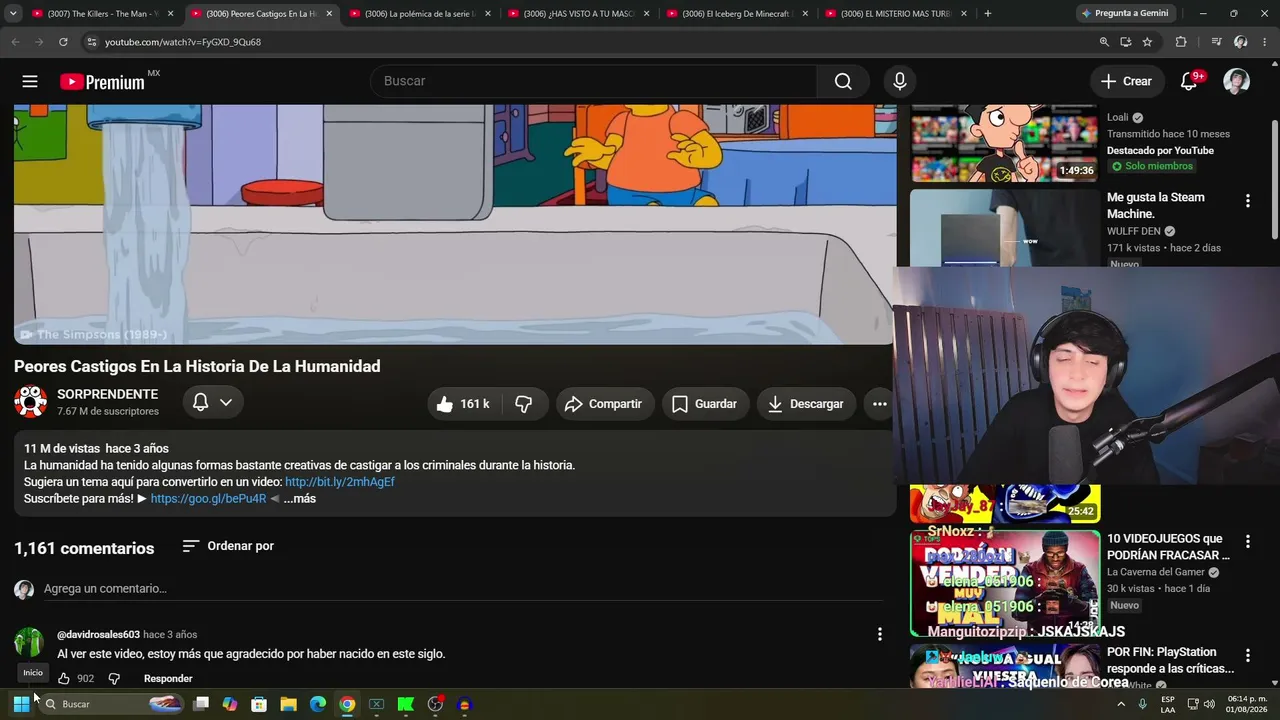Open options for Me gusta la Steam Machine video
Viewport: 1280px width, 720px height.
(1247, 201)
